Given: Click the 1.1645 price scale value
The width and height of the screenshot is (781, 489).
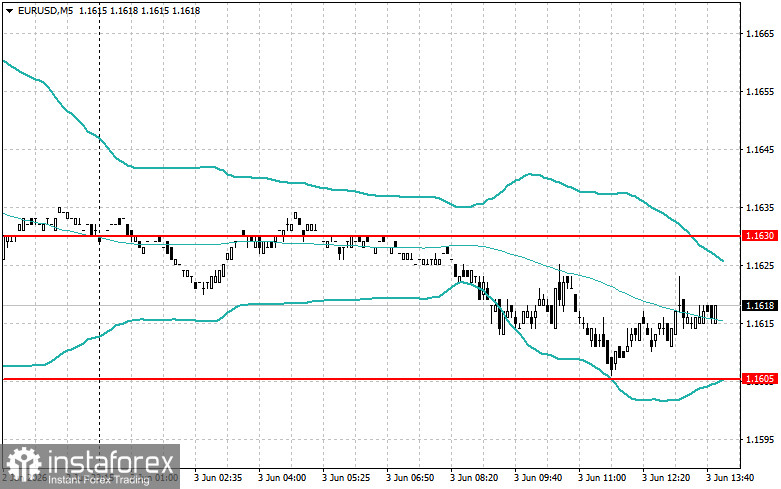Looking at the screenshot, I should click(x=760, y=149).
